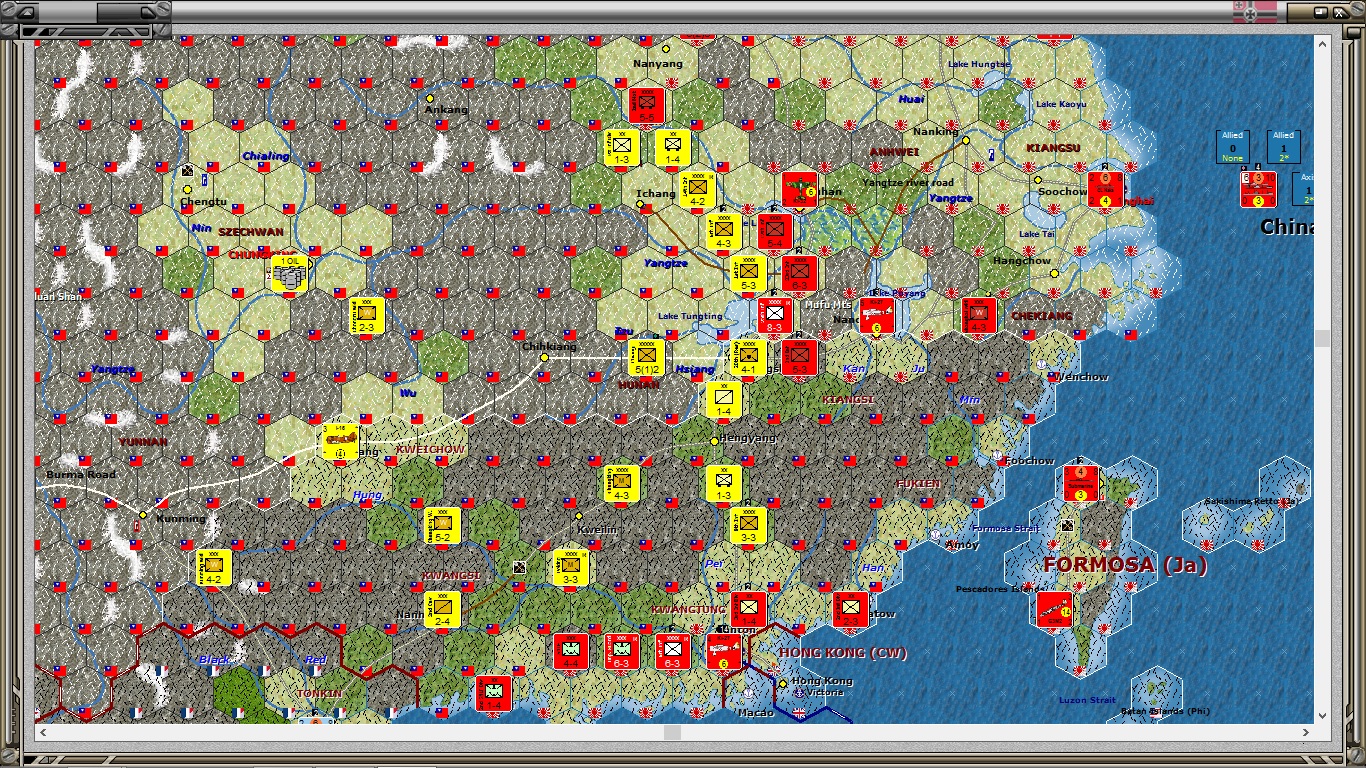The image size is (1366, 768).
Task: Select the red aircraft in southern Formosa
Action: (1055, 609)
